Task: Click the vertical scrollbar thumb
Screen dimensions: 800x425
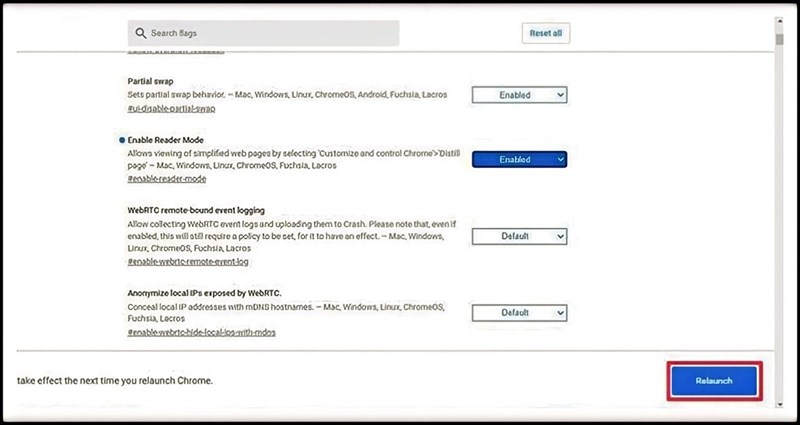Action: click(779, 39)
